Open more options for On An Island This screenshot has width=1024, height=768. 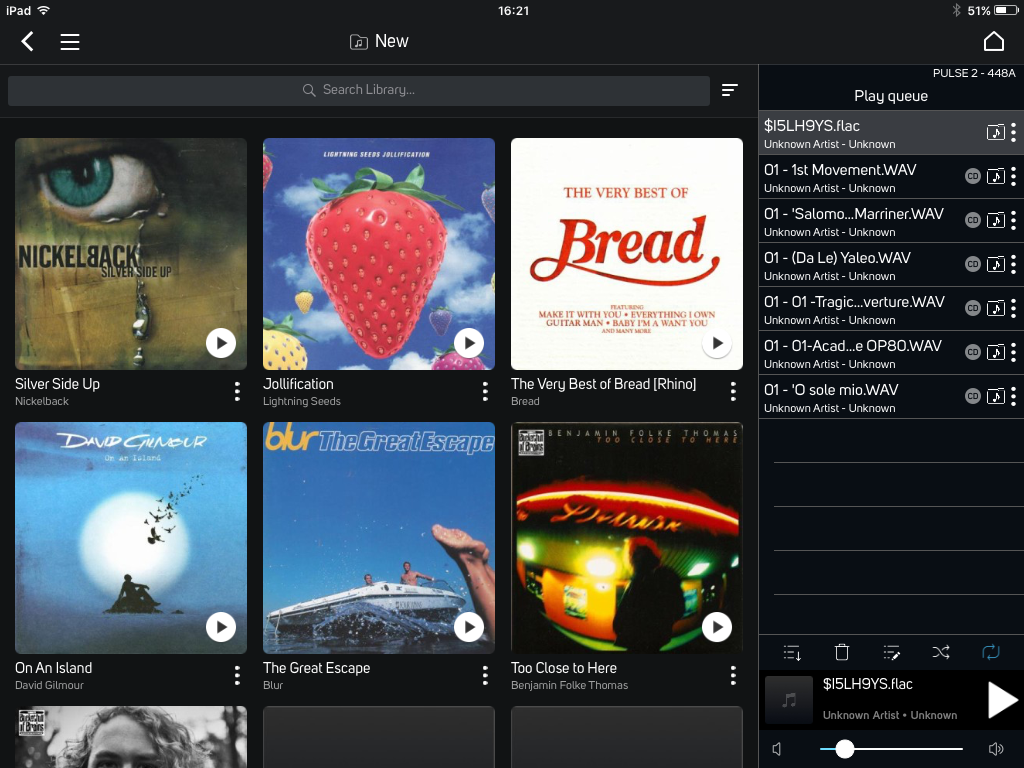point(237,675)
